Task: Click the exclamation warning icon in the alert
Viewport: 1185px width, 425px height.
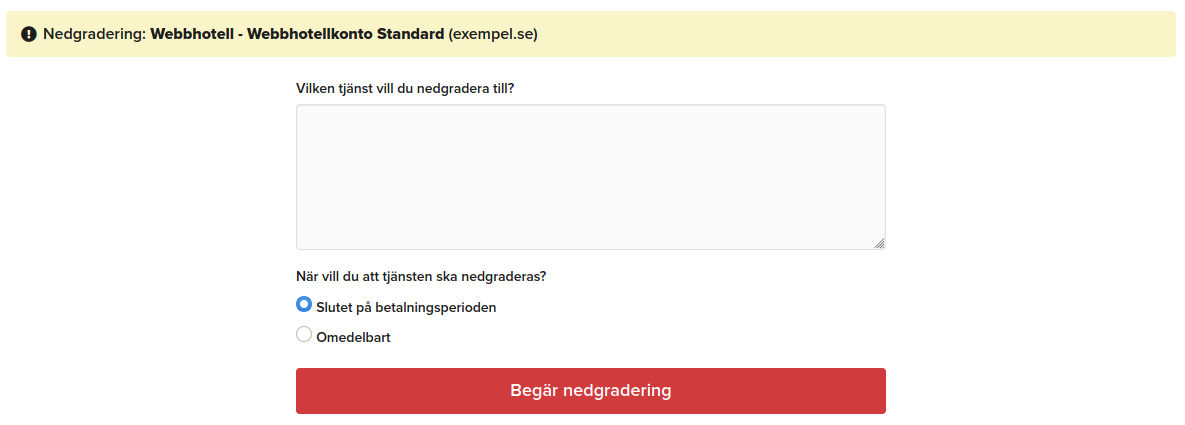Action: [29, 35]
